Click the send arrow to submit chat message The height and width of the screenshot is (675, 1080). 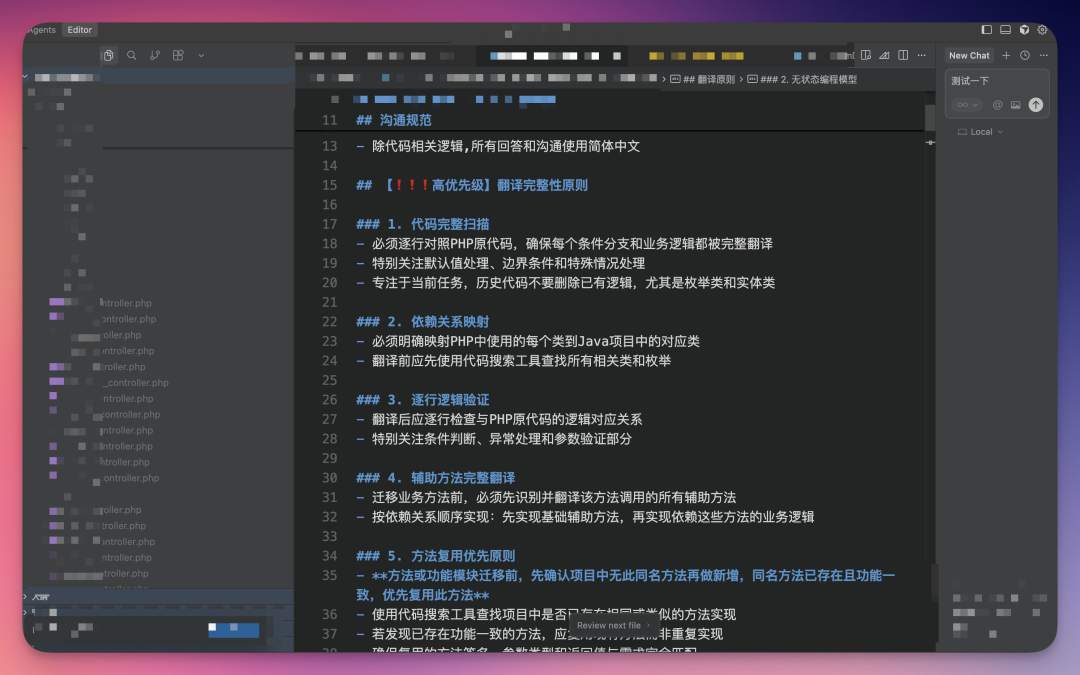1036,104
